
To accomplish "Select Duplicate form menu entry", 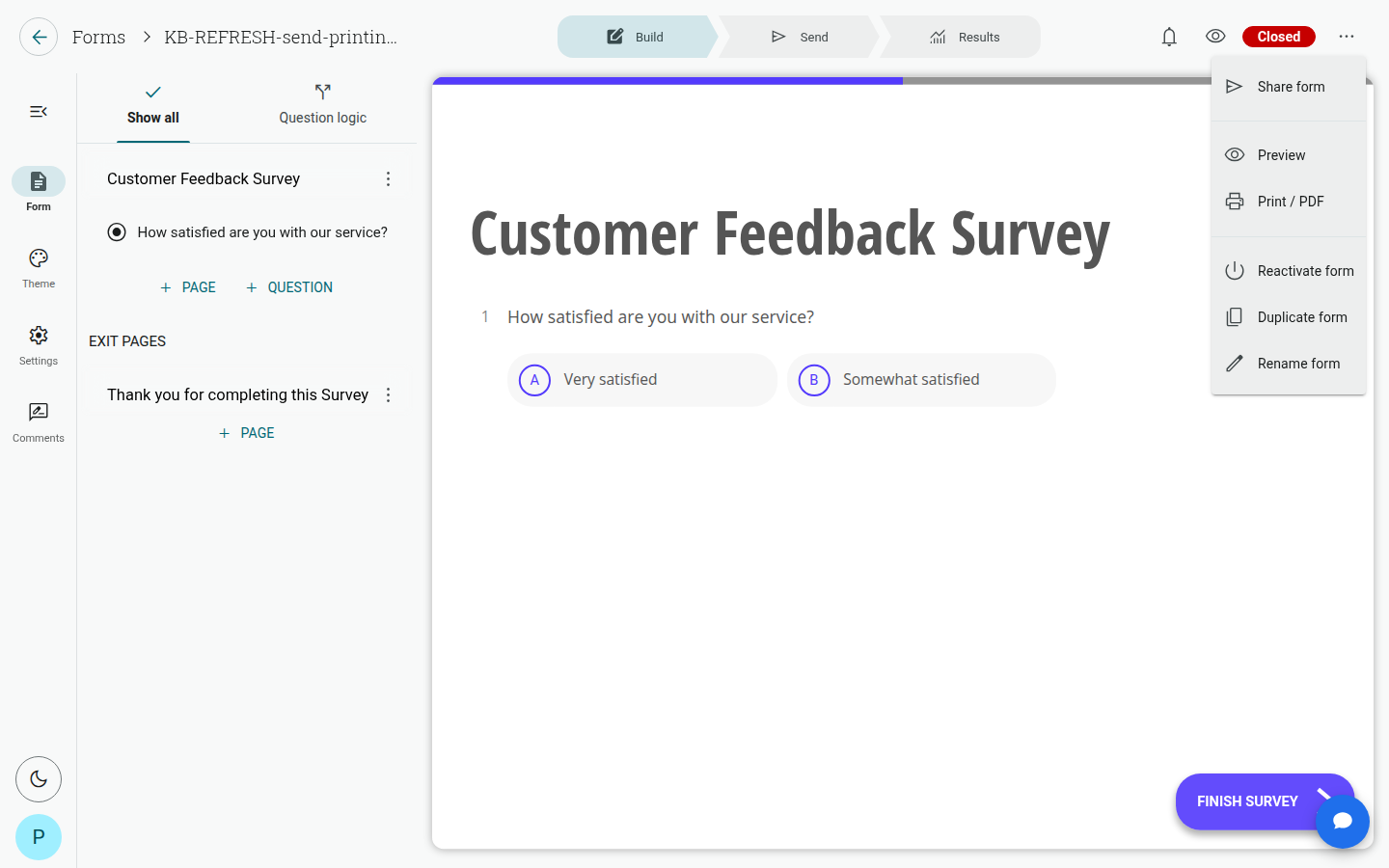I will tap(1289, 317).
